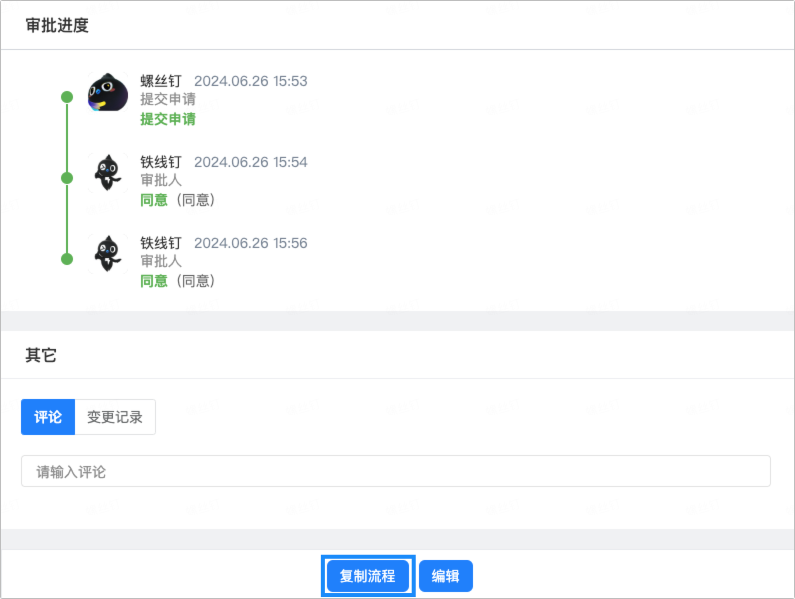Click the name 螺丝钉
Viewport: 795px width, 599px height.
tap(161, 81)
